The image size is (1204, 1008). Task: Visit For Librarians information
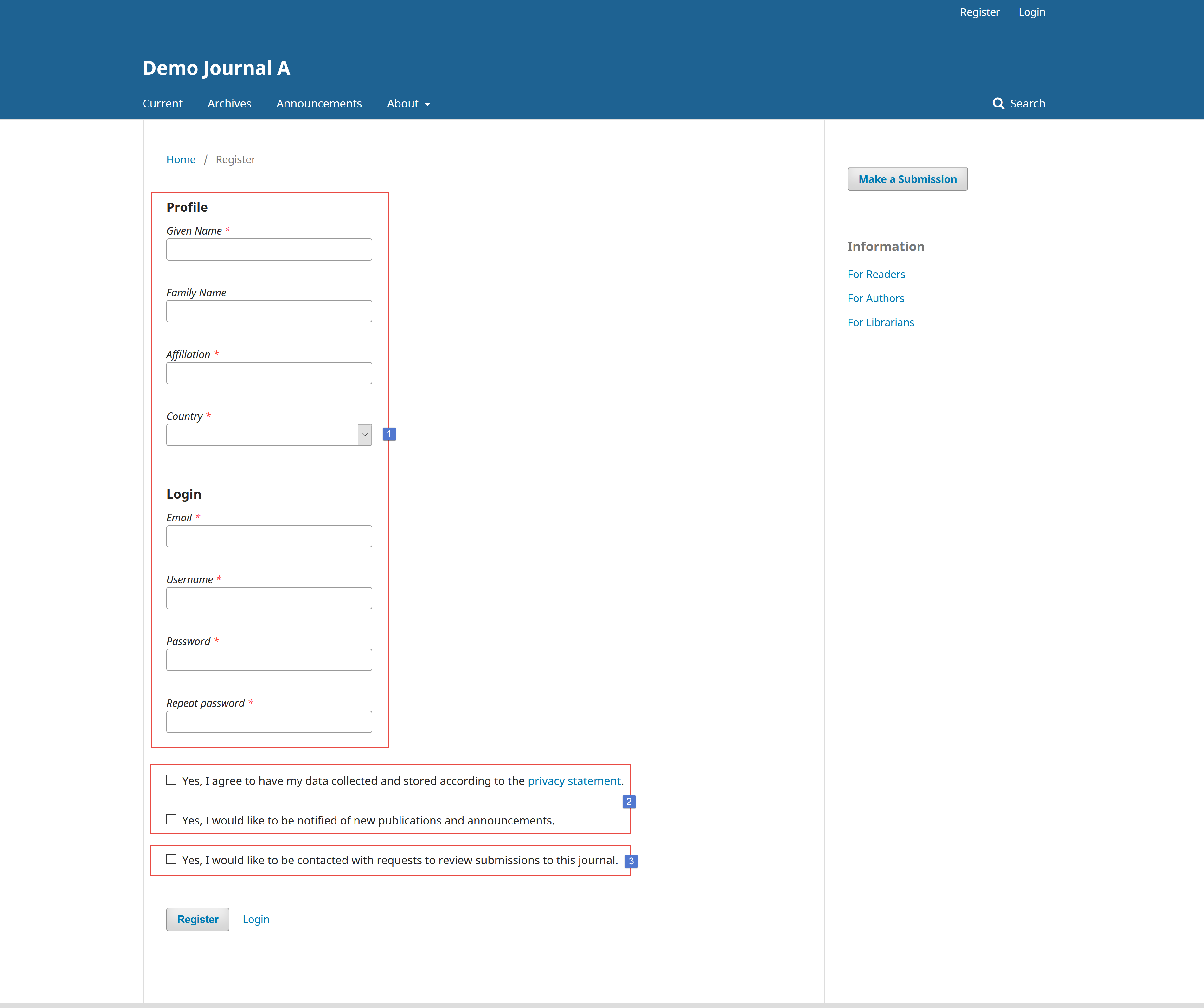click(881, 322)
